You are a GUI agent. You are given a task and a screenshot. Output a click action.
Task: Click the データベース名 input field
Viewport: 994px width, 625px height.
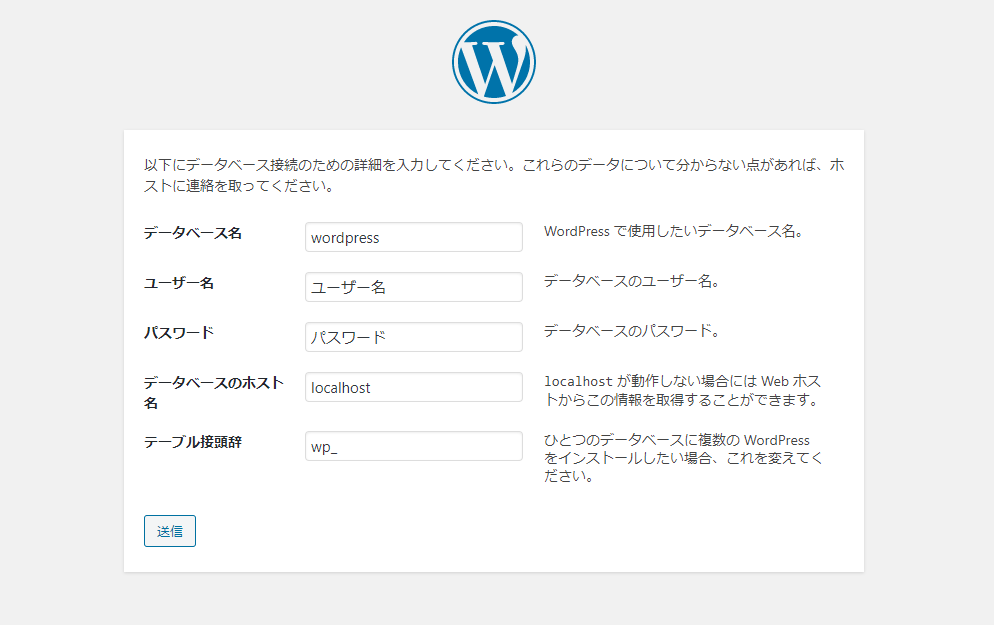point(414,237)
